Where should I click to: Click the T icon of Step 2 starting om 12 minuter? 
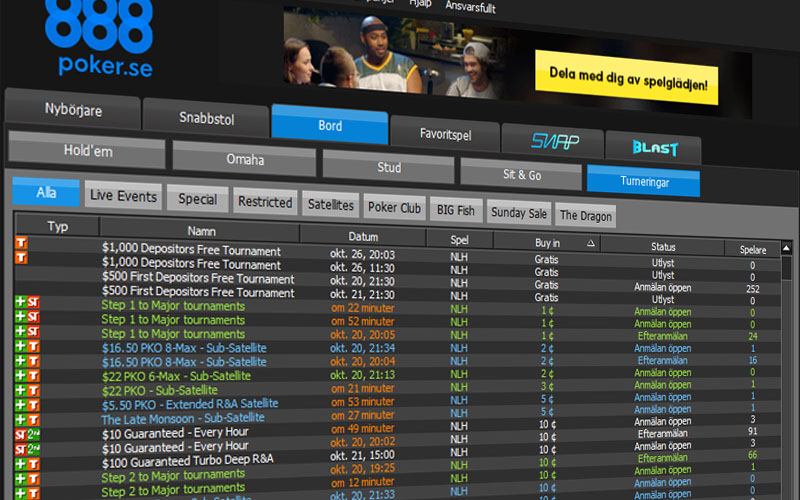tap(33, 493)
